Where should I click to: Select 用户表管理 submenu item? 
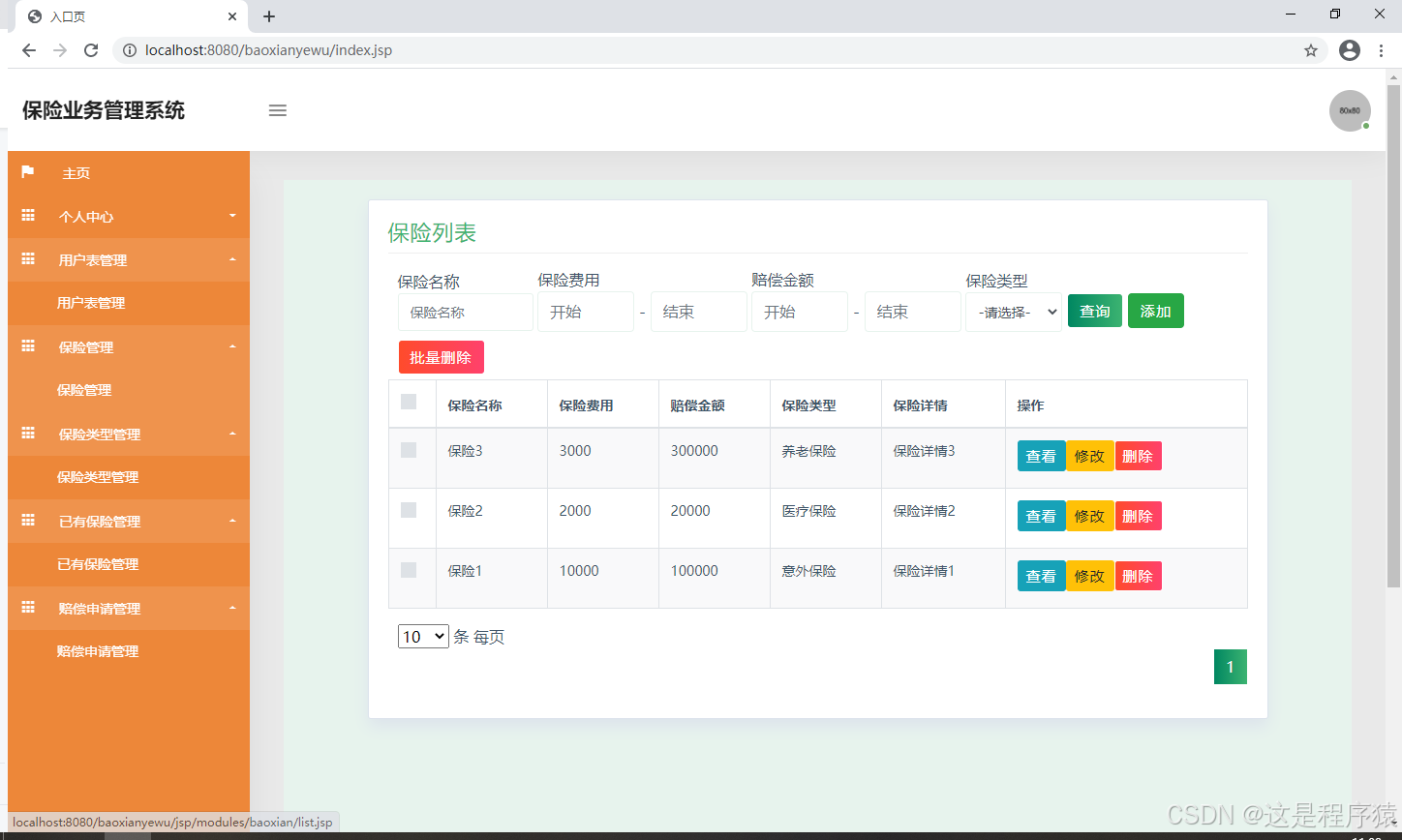91,303
